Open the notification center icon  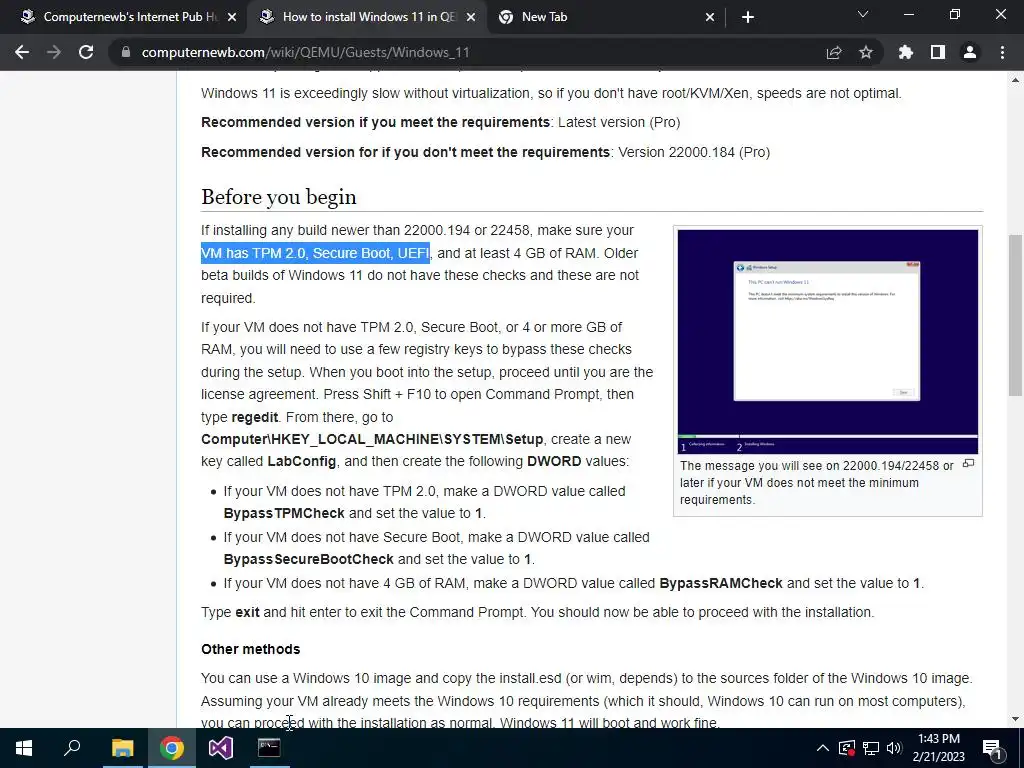click(x=993, y=748)
